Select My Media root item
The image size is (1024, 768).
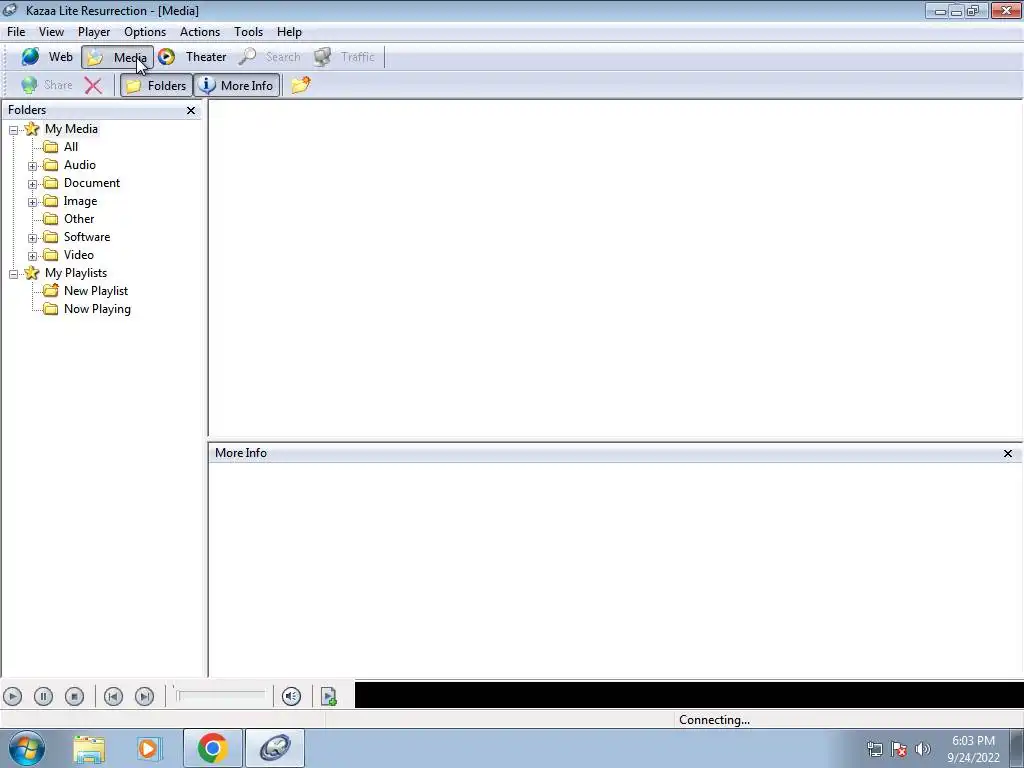(71, 129)
